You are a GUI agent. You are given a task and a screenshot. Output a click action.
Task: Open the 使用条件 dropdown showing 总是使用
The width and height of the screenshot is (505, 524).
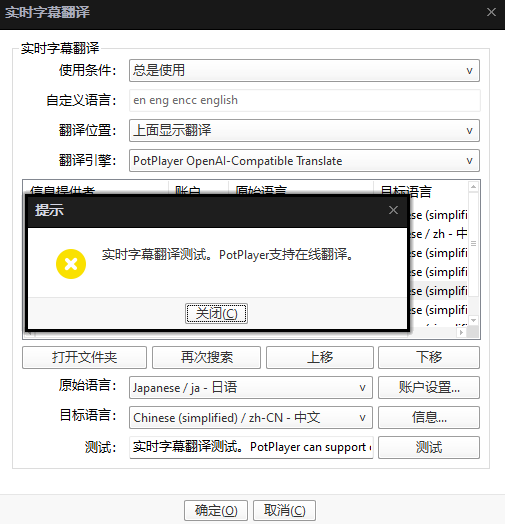coord(304,71)
